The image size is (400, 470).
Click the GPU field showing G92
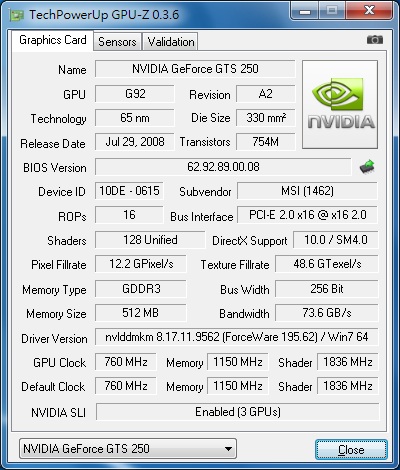point(135,94)
